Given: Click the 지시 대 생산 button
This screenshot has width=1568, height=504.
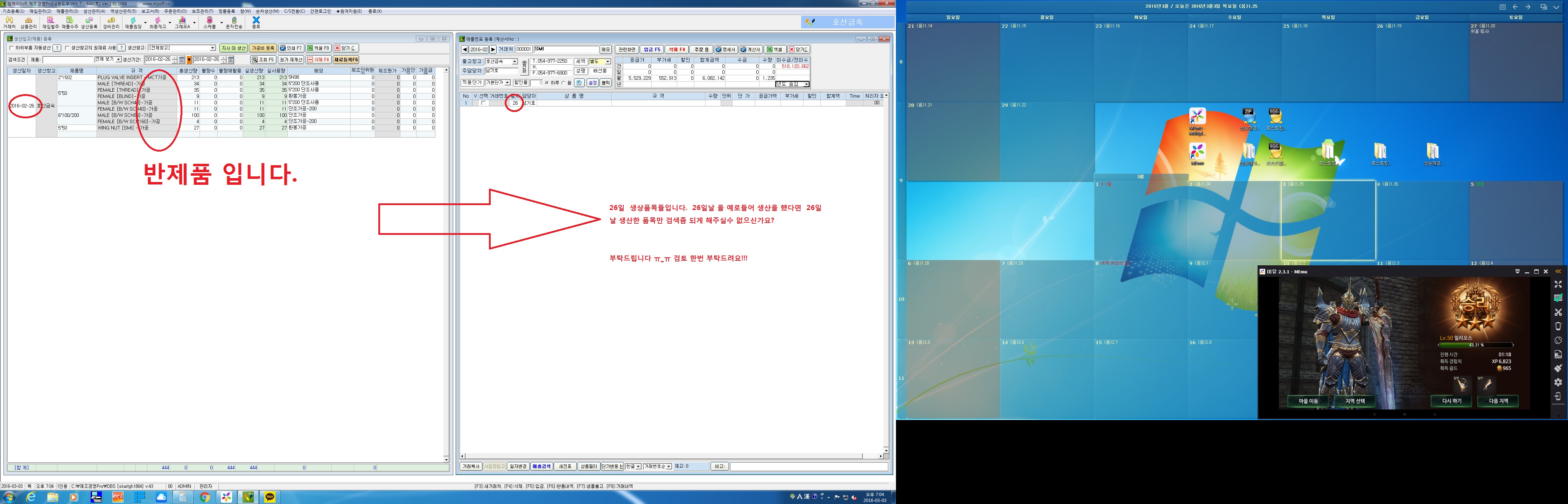Looking at the screenshot, I should 234,48.
